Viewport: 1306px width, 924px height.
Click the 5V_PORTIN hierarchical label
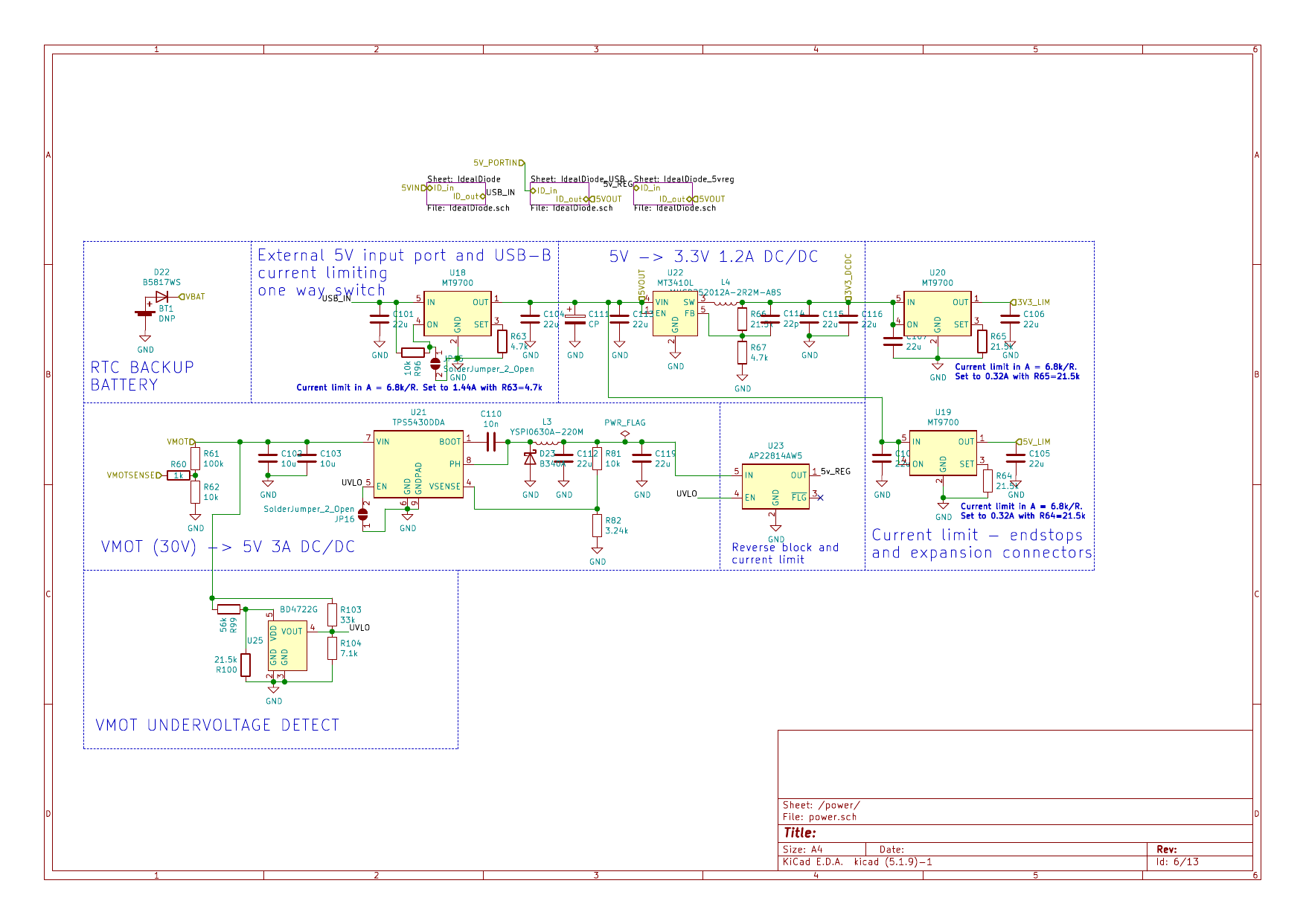[x=499, y=162]
